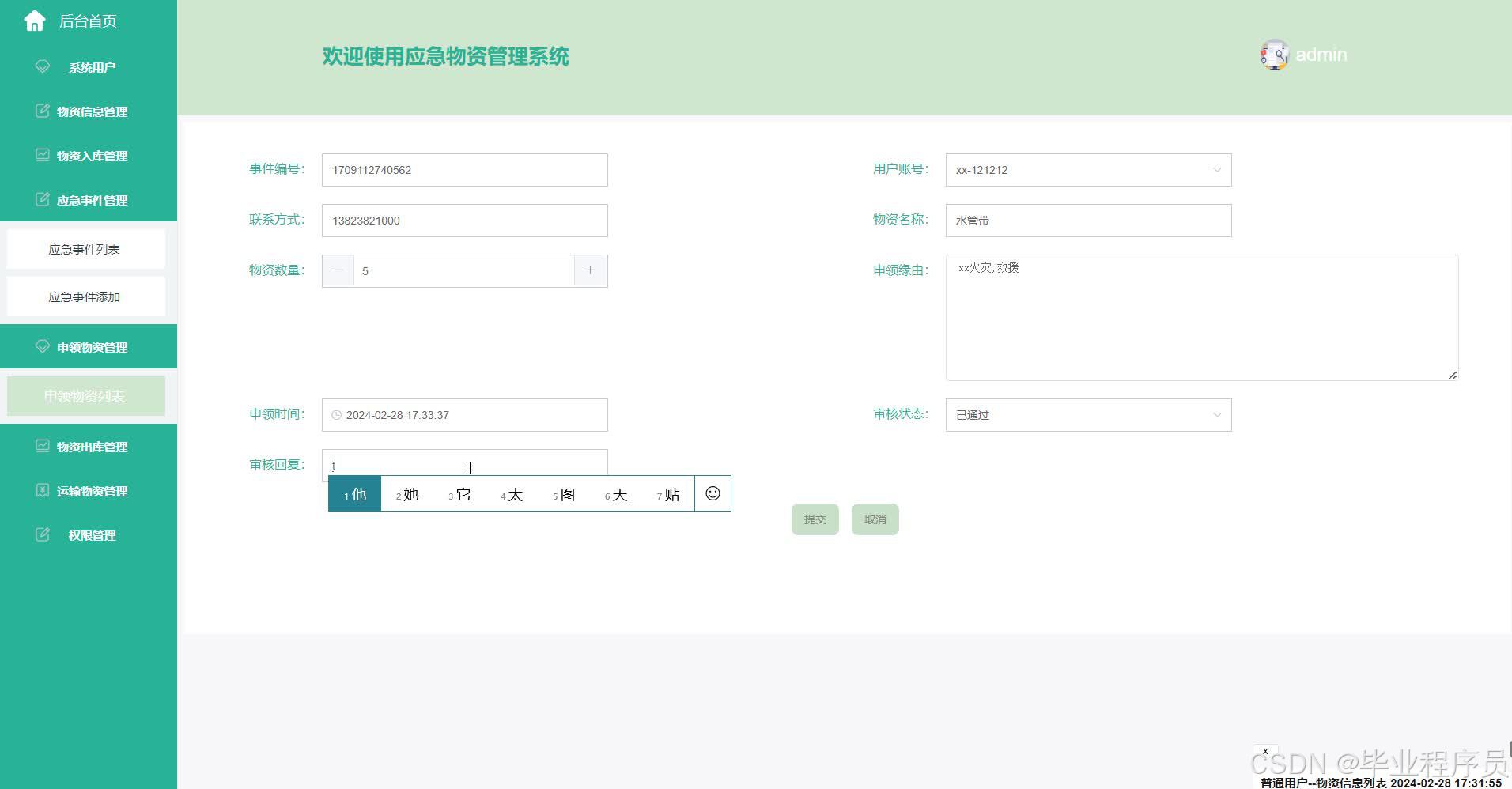
Task: Click the 物资出库管理 sidebar icon
Action: (42, 446)
